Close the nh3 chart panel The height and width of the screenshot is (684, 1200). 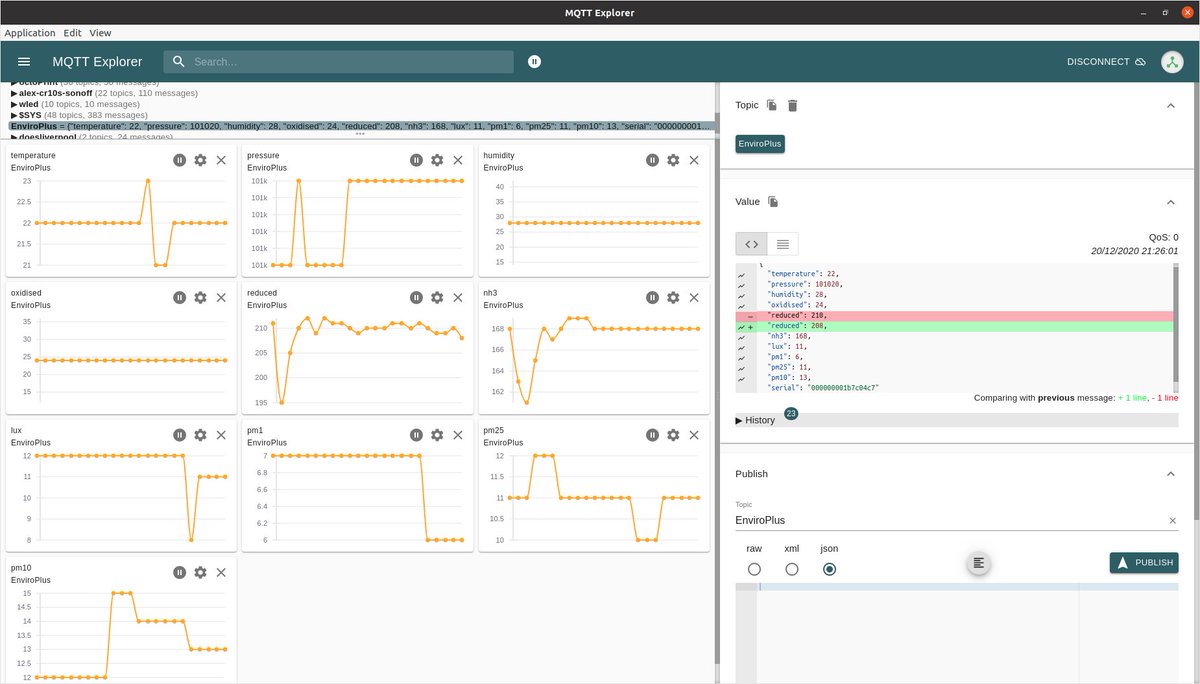pyautogui.click(x=694, y=297)
